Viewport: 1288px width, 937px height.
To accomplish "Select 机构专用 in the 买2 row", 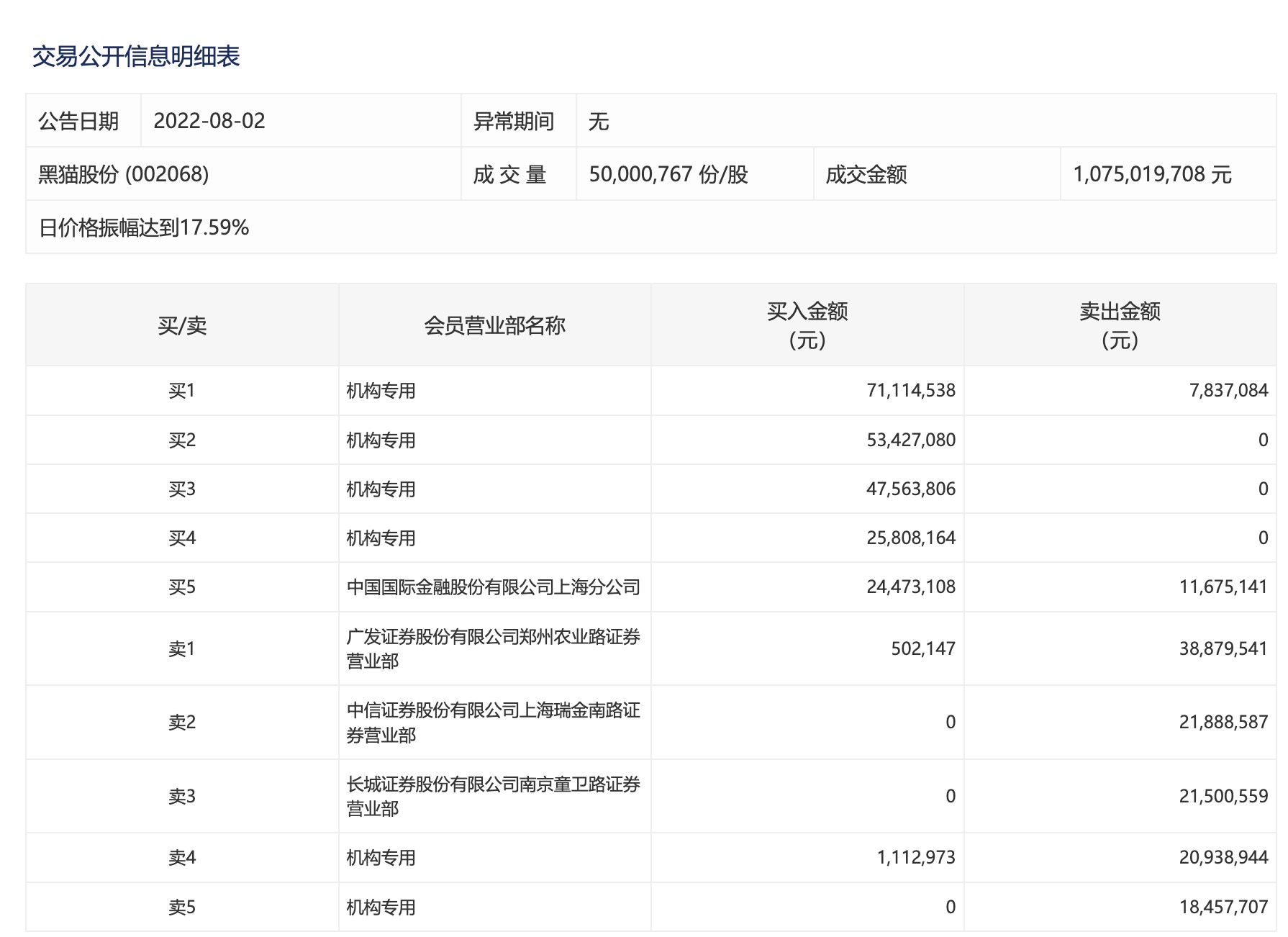I will pyautogui.click(x=381, y=440).
